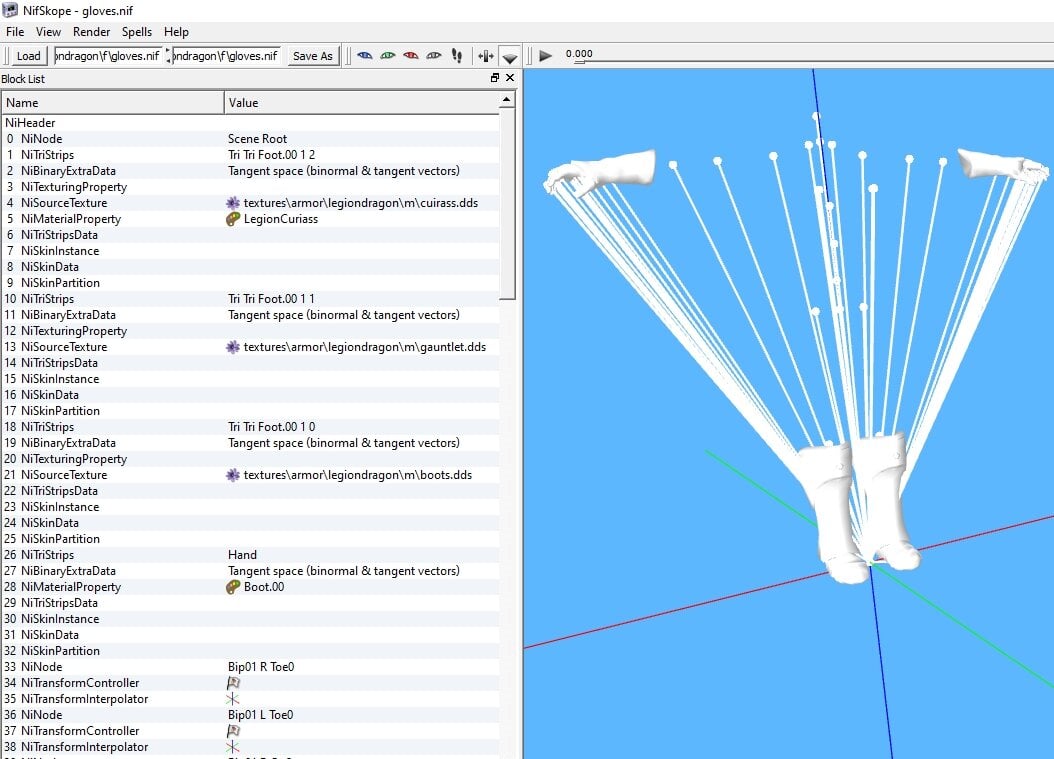This screenshot has width=1054, height=759.
Task: Select block 18 NiTriStrips Tri Foot.00 1 0
Action: click(251, 427)
